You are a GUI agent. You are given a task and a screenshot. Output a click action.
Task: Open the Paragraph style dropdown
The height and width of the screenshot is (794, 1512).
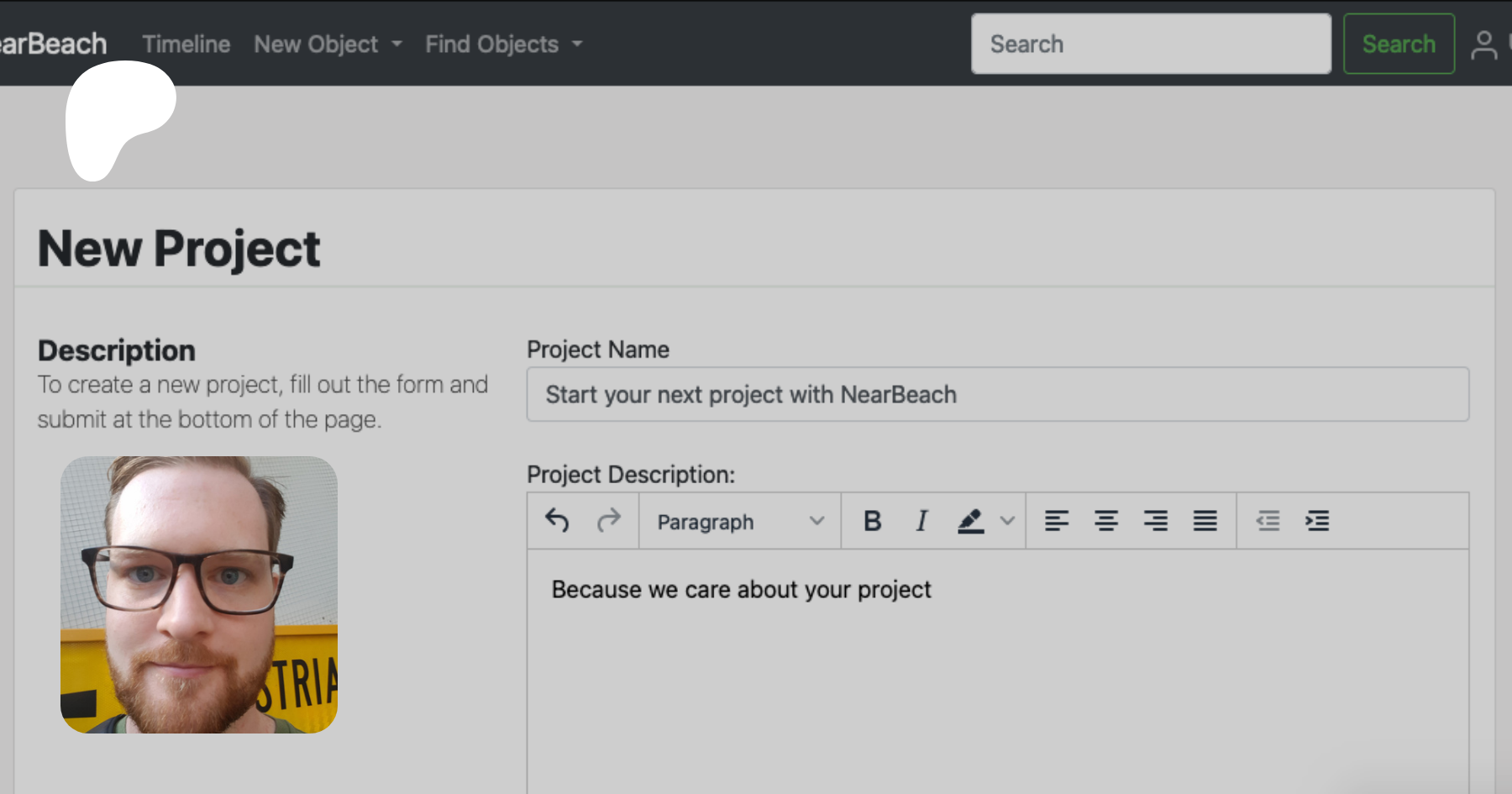click(739, 522)
